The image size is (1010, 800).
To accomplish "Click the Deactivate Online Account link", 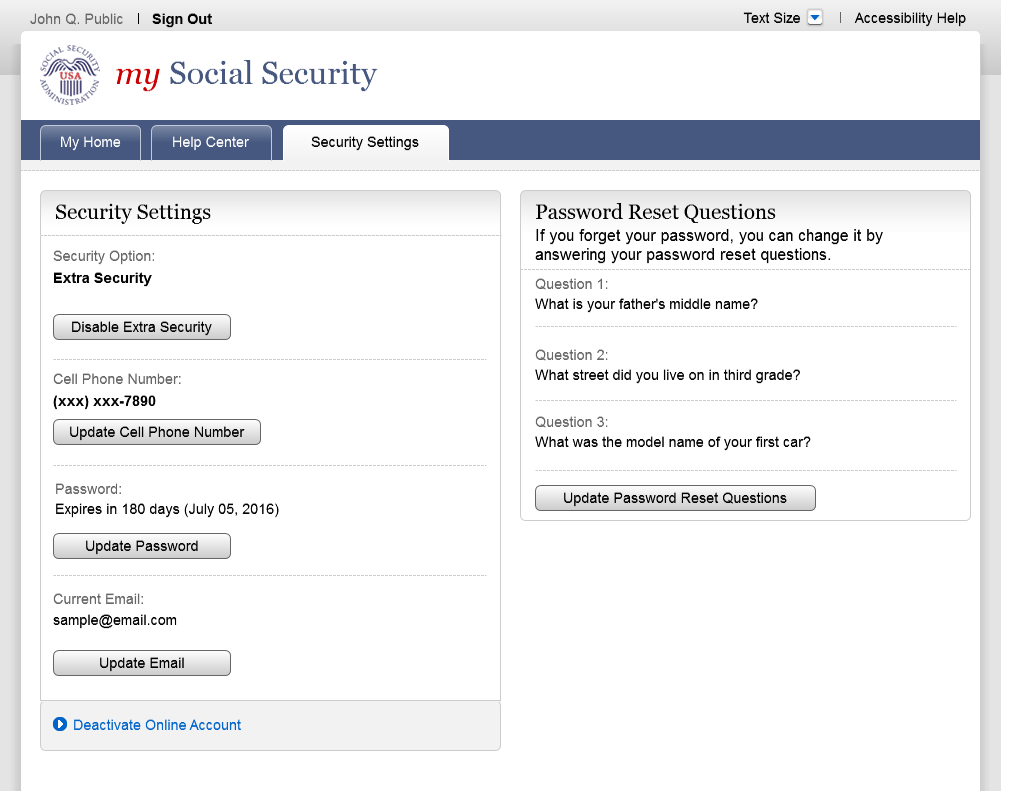I will tap(157, 725).
